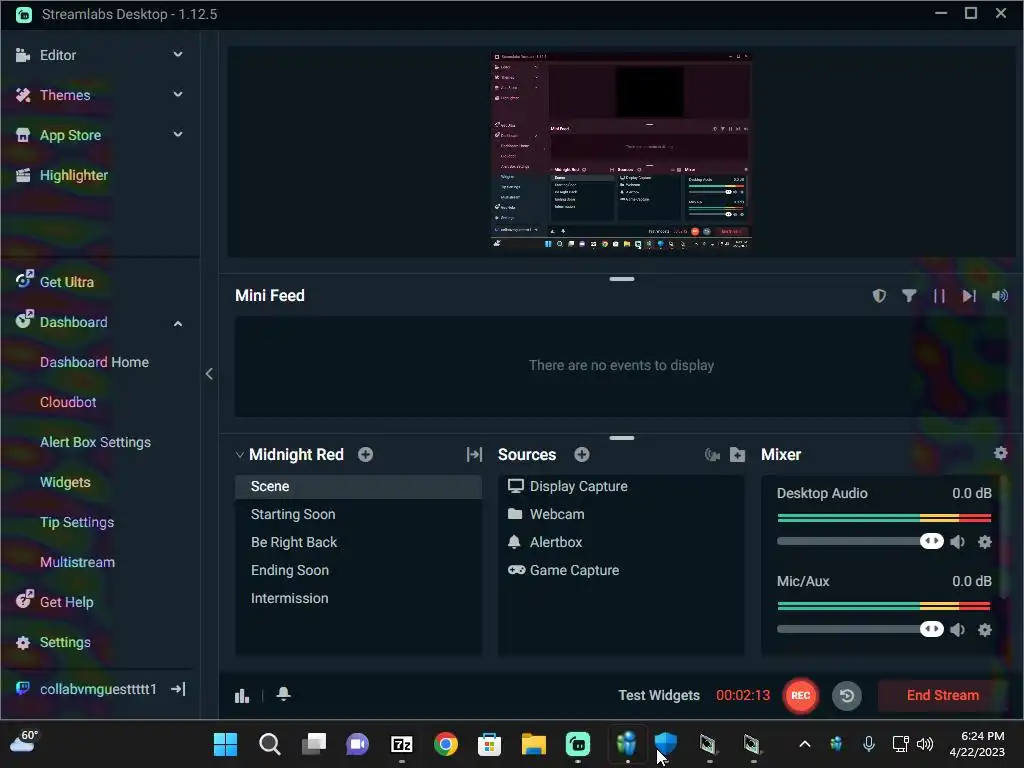The width and height of the screenshot is (1024, 768).
Task: Click the stream preview thumbnail
Action: (x=621, y=150)
